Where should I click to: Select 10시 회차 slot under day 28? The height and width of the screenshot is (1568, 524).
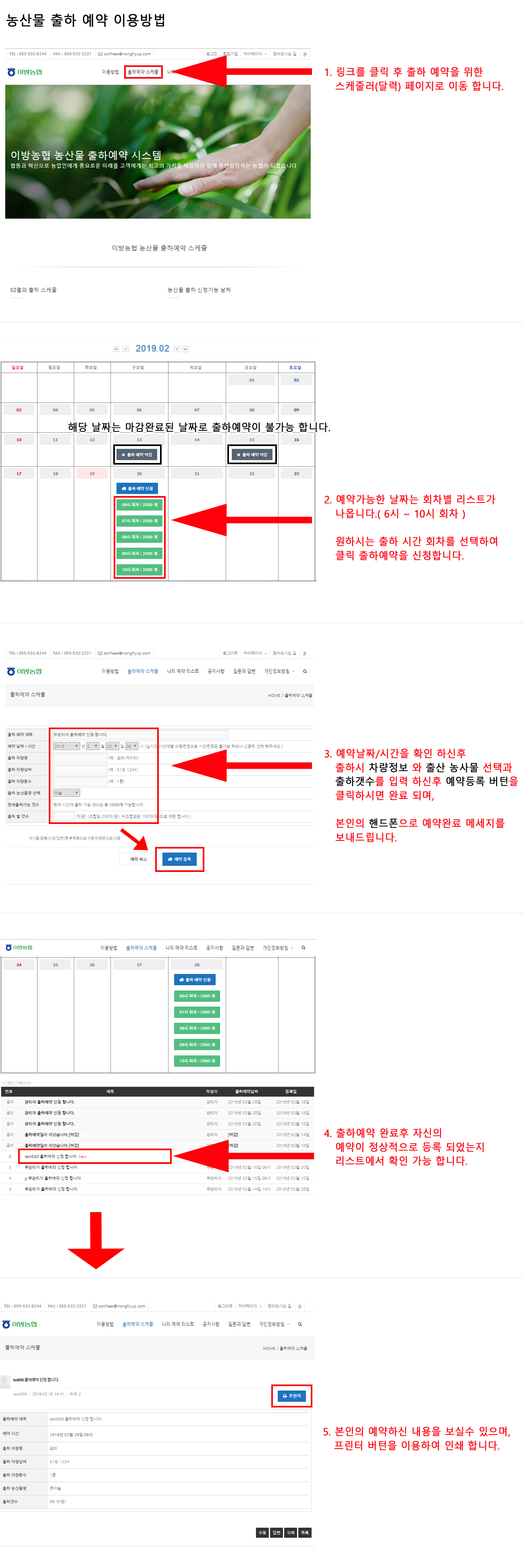197,1061
